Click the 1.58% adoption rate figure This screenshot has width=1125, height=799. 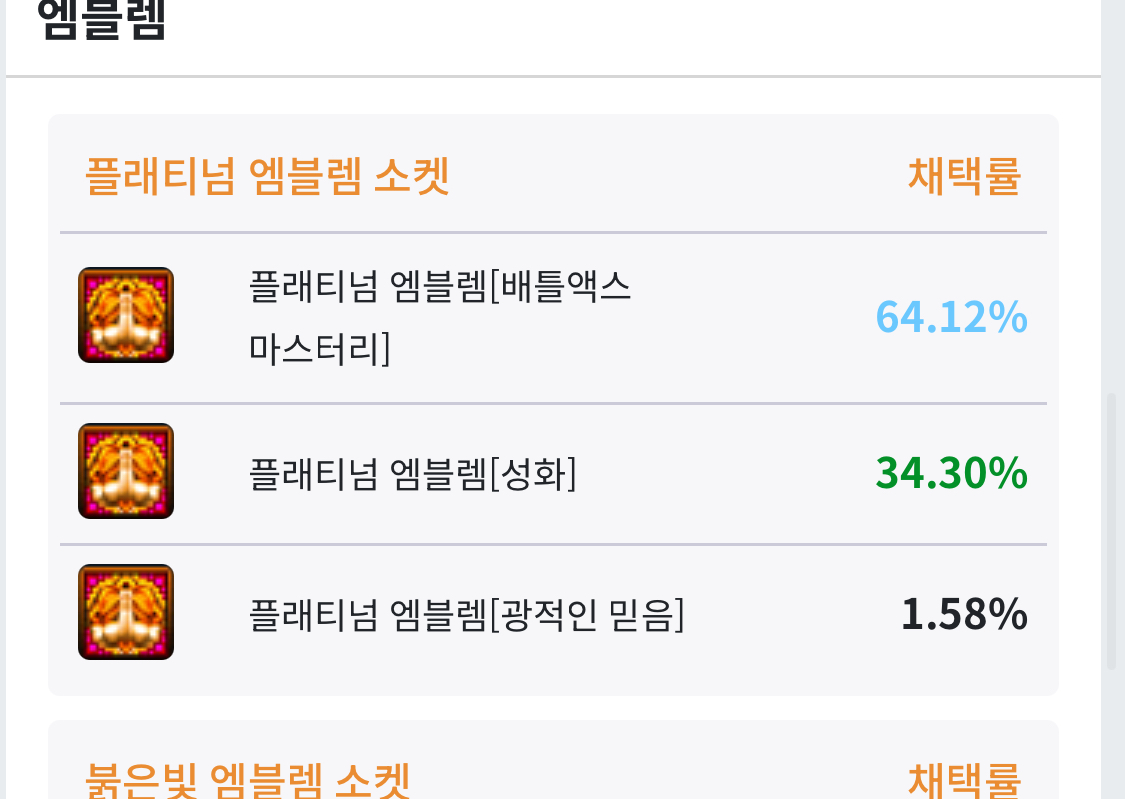964,614
